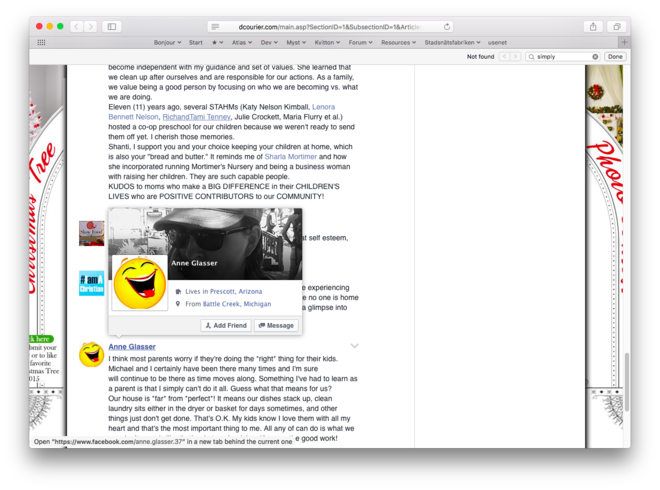Viewport: 660px width, 490px height.
Task: Open the Prescott, Arizona link
Action: tap(237, 291)
